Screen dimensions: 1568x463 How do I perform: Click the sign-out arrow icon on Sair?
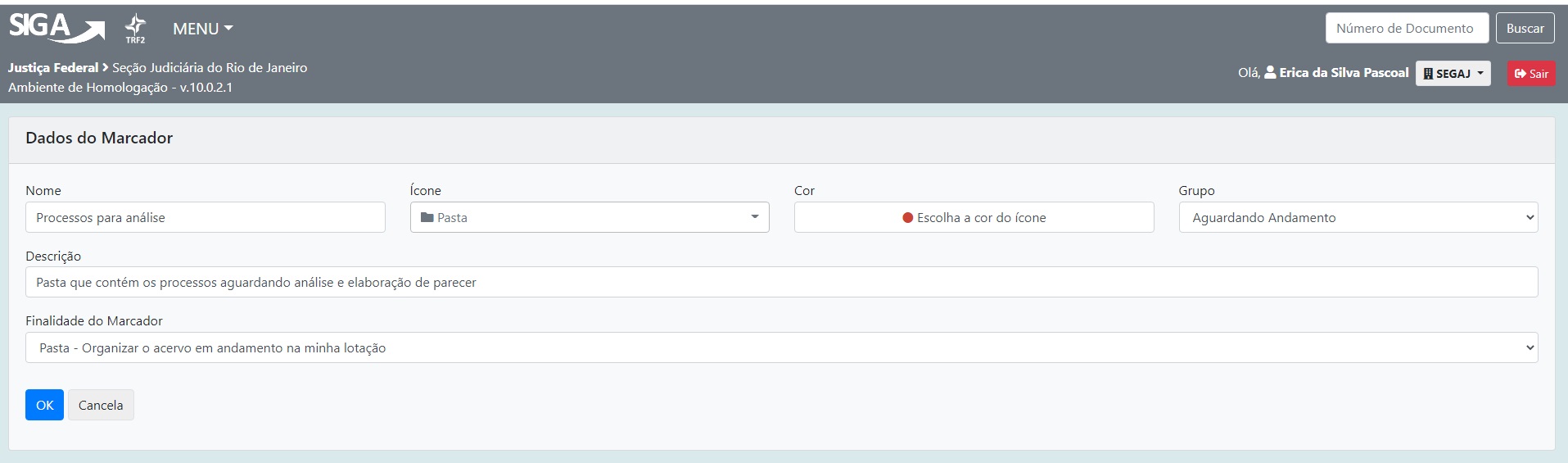point(1520,74)
